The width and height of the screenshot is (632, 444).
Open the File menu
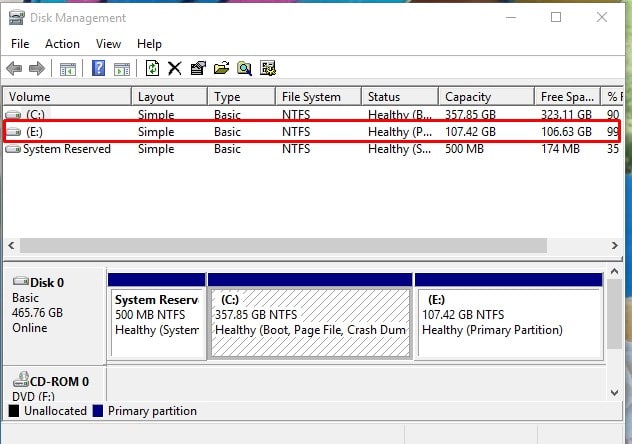[20, 44]
